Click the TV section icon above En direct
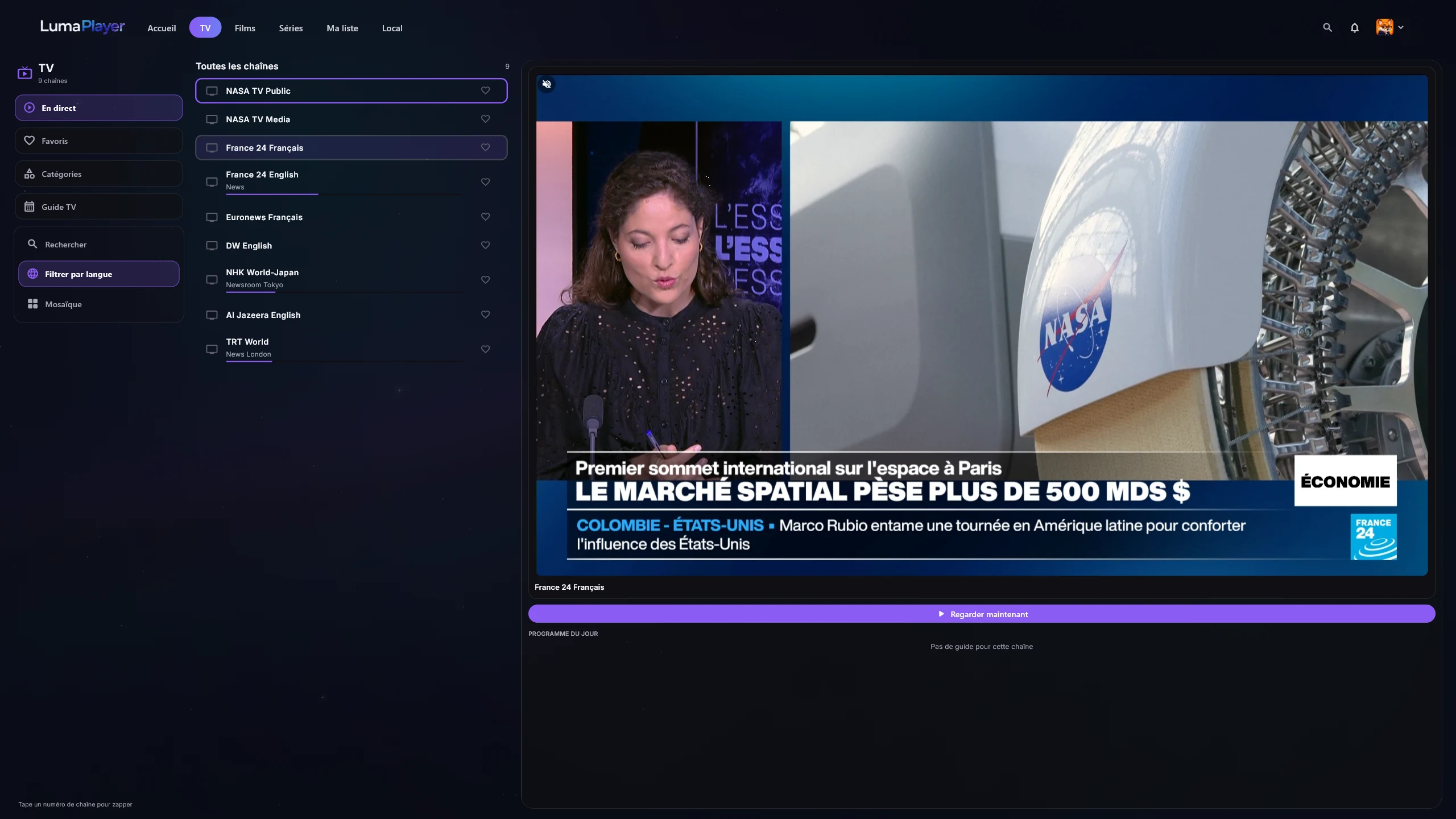The width and height of the screenshot is (1456, 819). [24, 73]
